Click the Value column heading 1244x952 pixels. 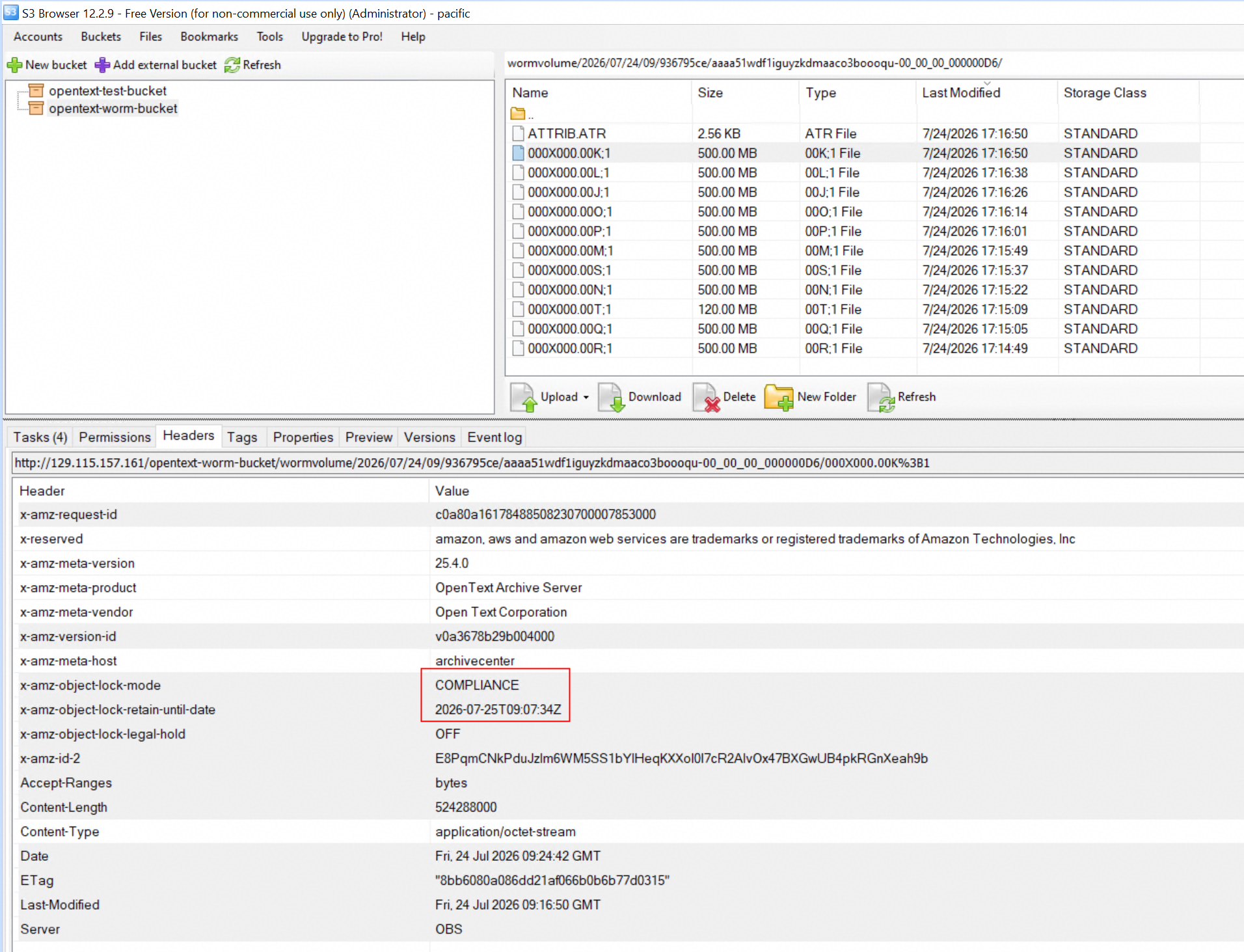click(x=837, y=491)
